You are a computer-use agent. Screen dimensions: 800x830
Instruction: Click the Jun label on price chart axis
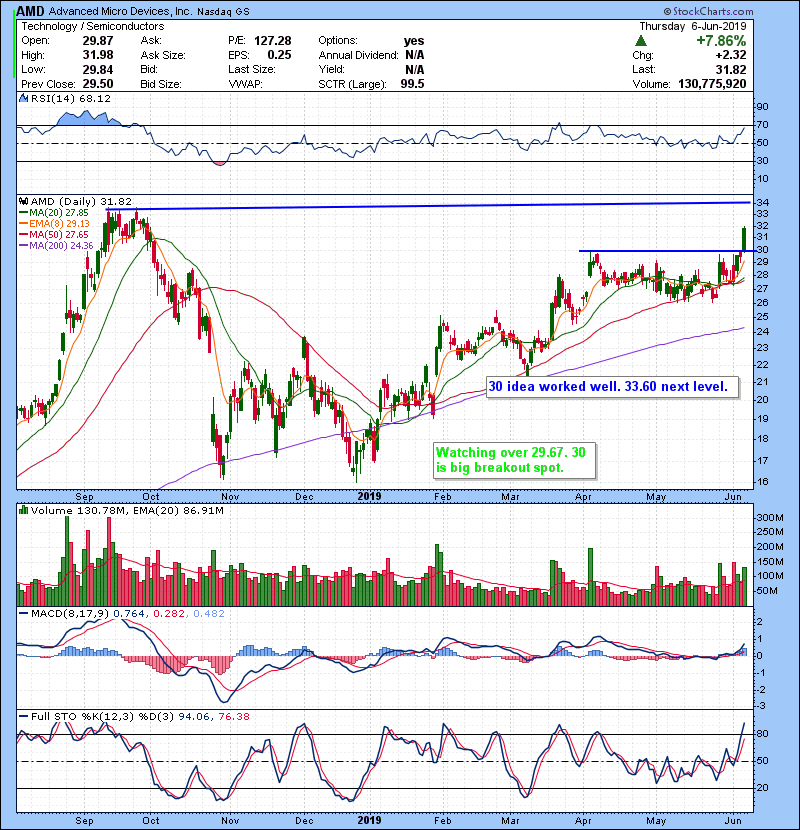point(733,497)
